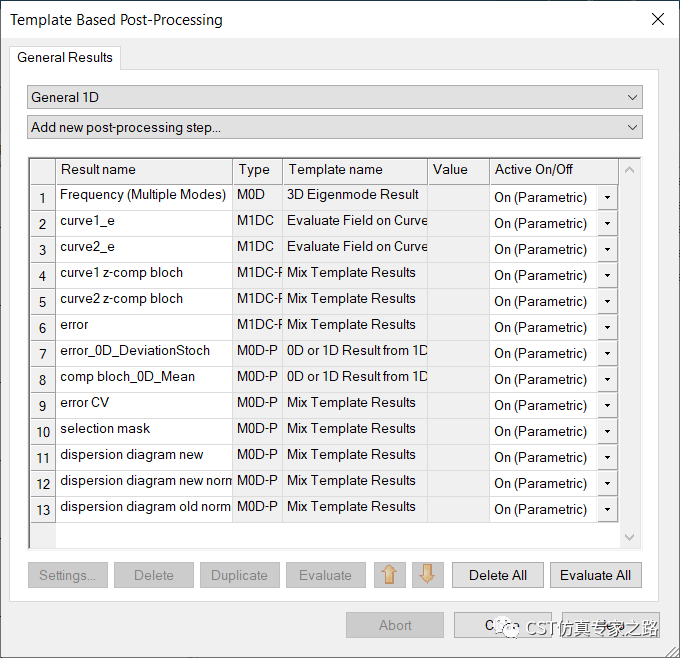Image resolution: width=680 pixels, height=658 pixels.
Task: Select the 'selection mask' result name
Action: click(x=144, y=432)
